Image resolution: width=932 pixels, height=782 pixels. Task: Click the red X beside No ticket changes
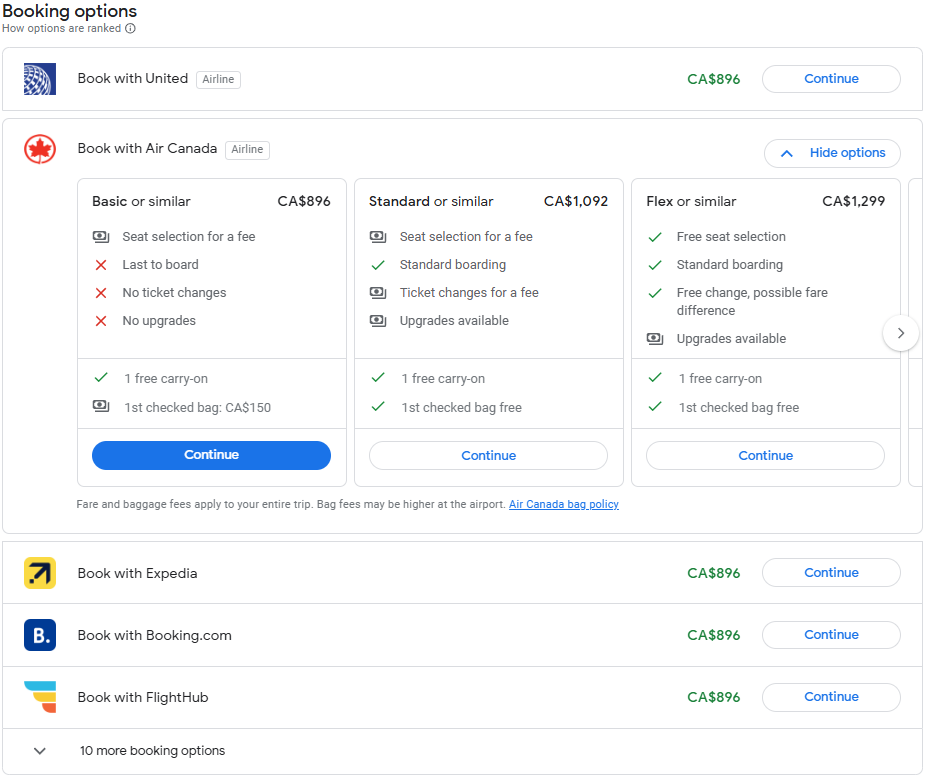click(101, 293)
